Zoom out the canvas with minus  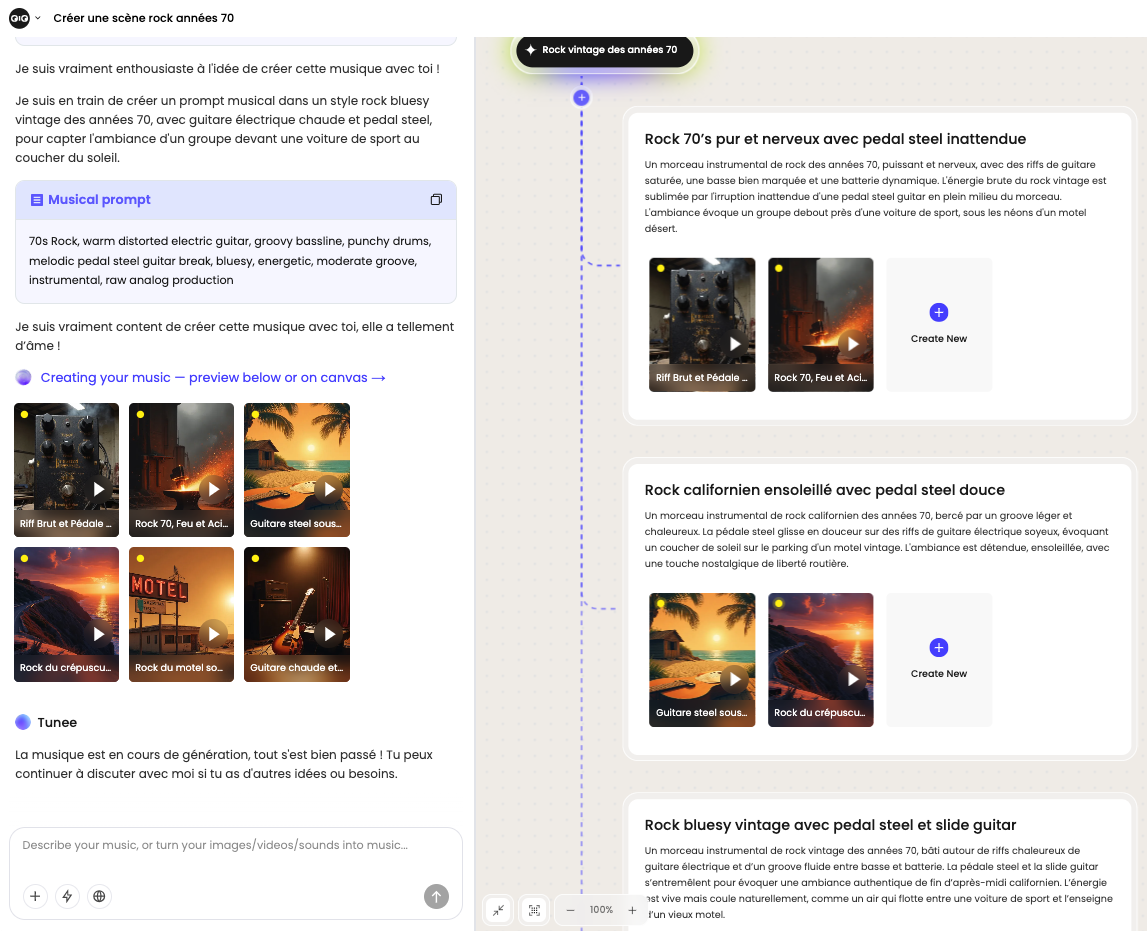570,910
